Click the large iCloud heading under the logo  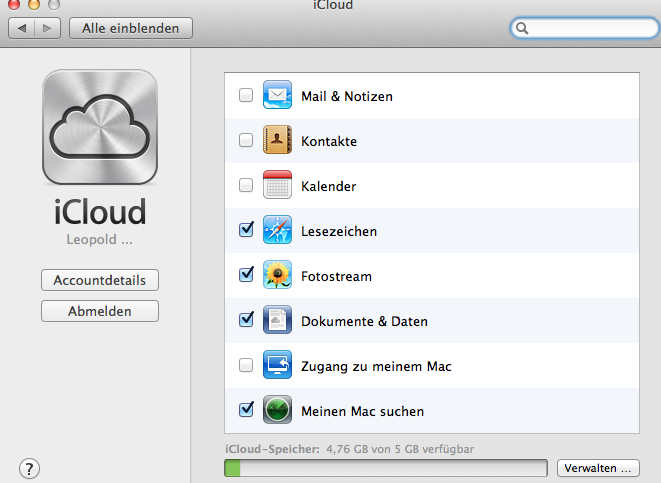pos(100,212)
